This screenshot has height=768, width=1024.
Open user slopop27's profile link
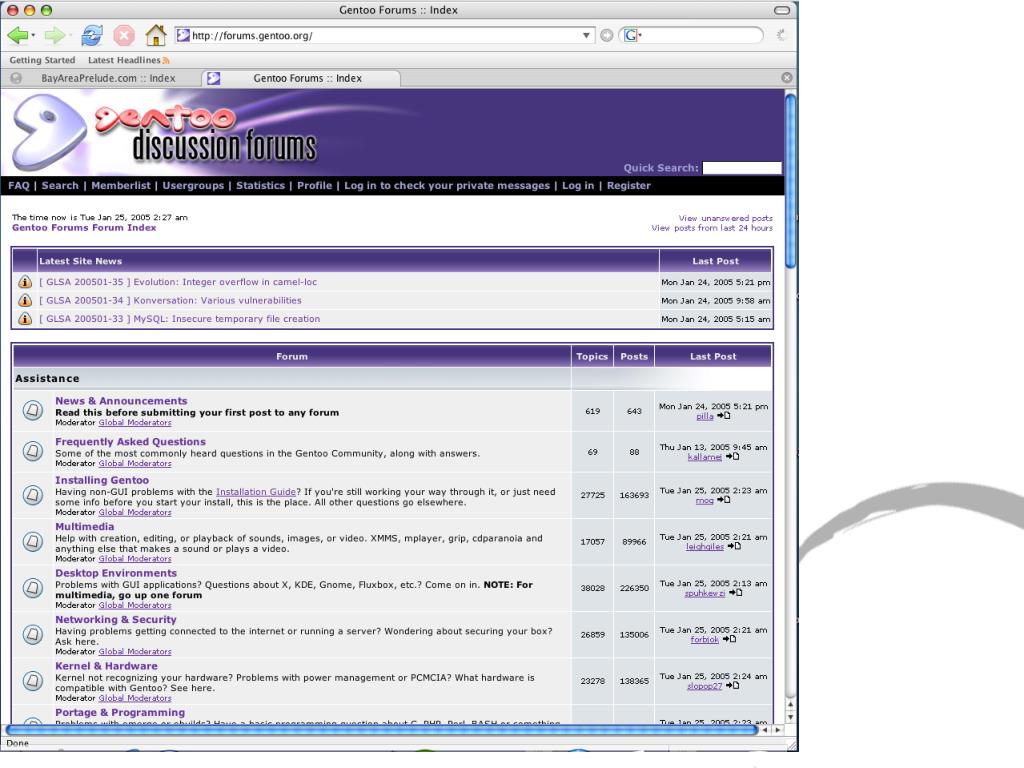point(705,686)
